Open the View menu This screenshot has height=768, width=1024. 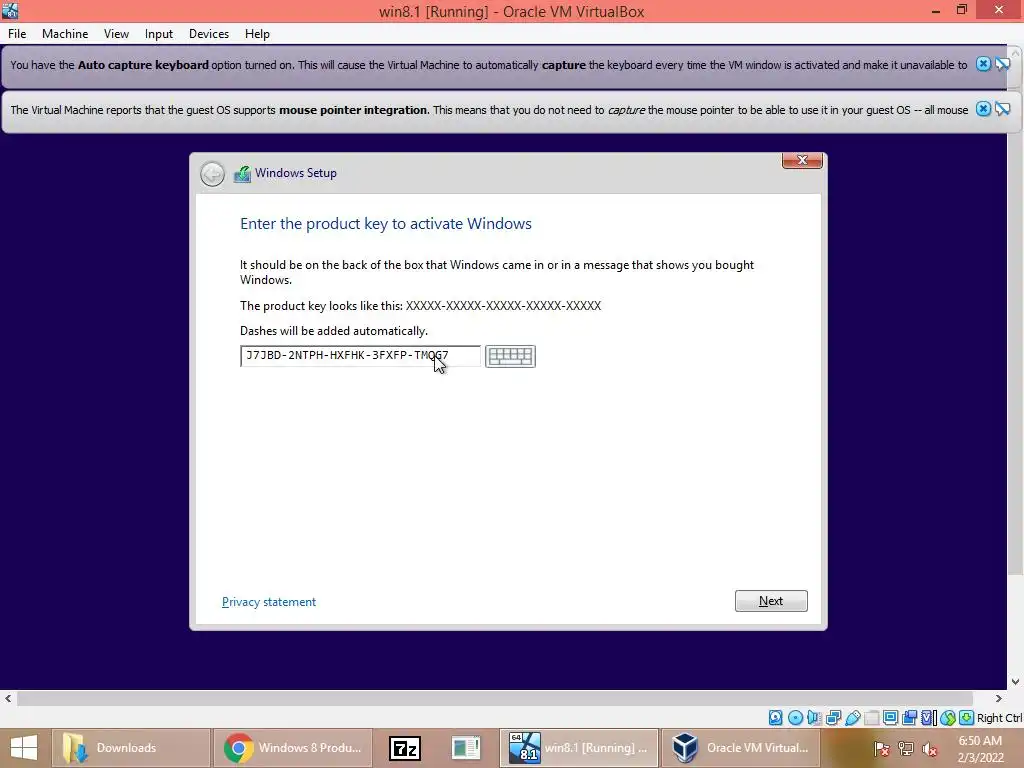click(x=116, y=34)
